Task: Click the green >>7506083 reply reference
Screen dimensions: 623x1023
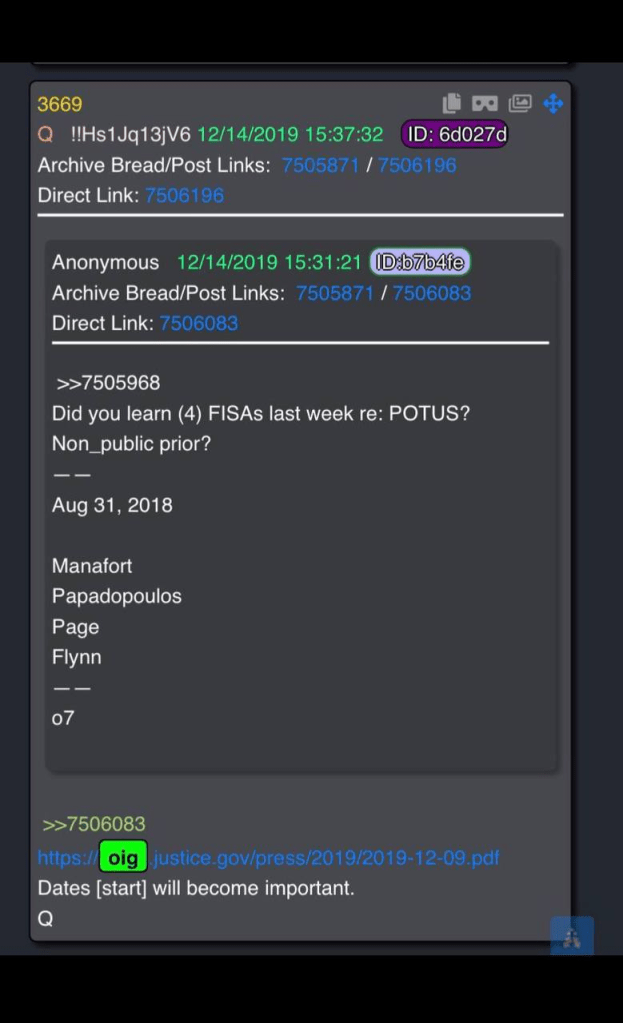Action: point(94,824)
